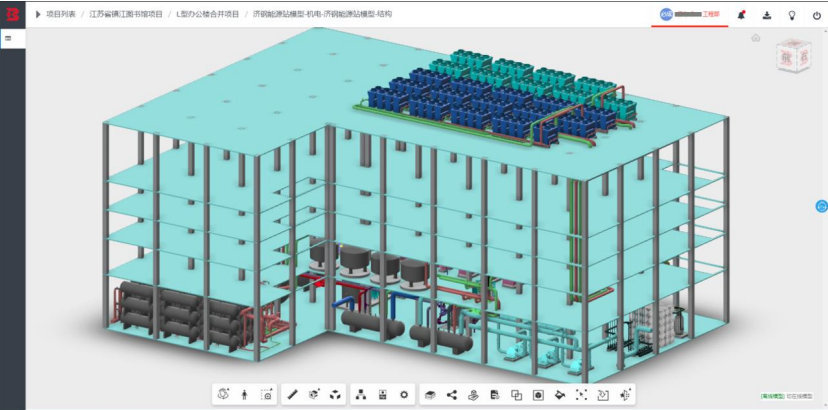Screen dimensions: 828x410
Task: Click the mirror flip icon in the toolbar
Action: (x=625, y=394)
